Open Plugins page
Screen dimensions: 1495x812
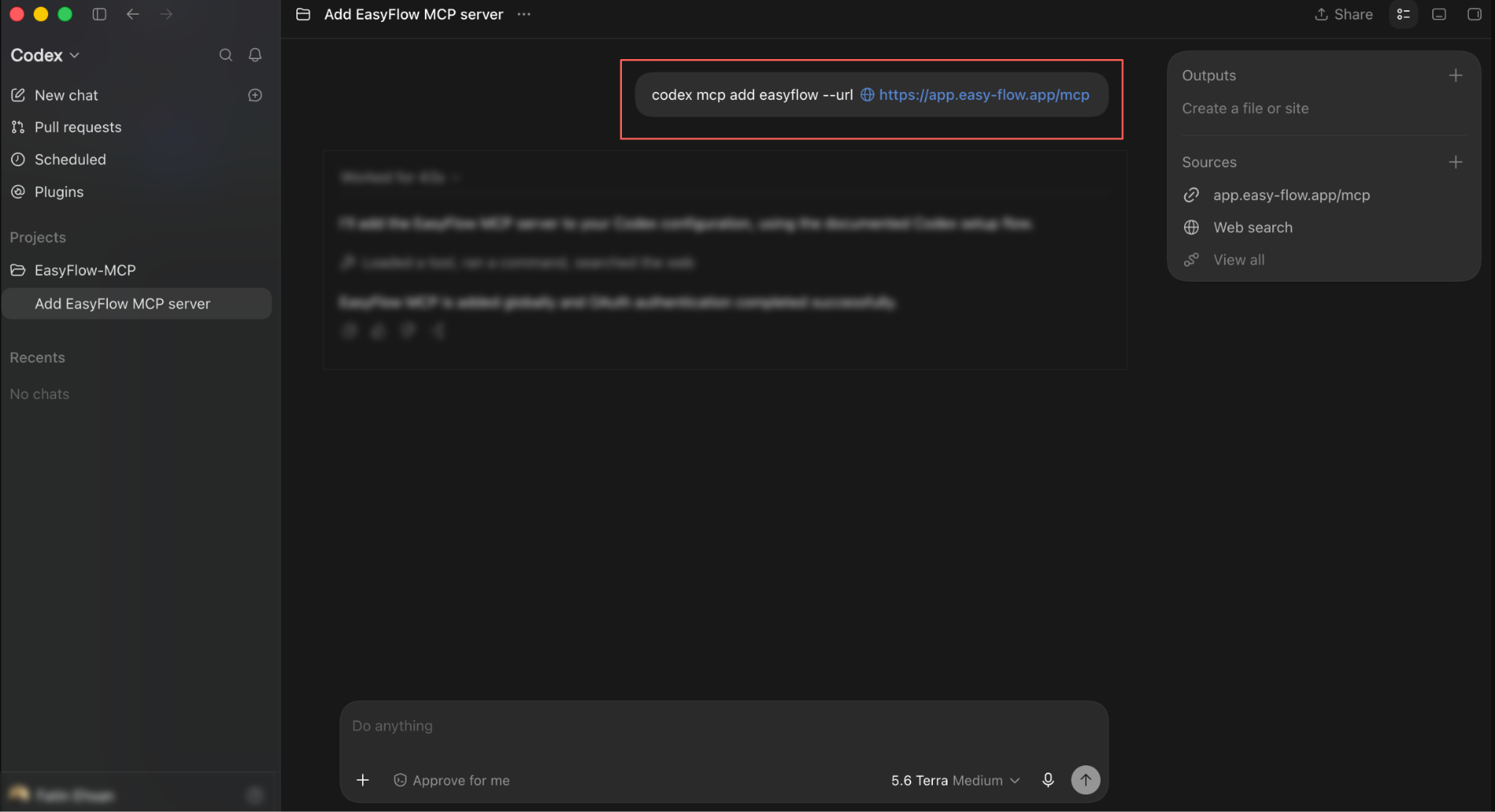(59, 192)
